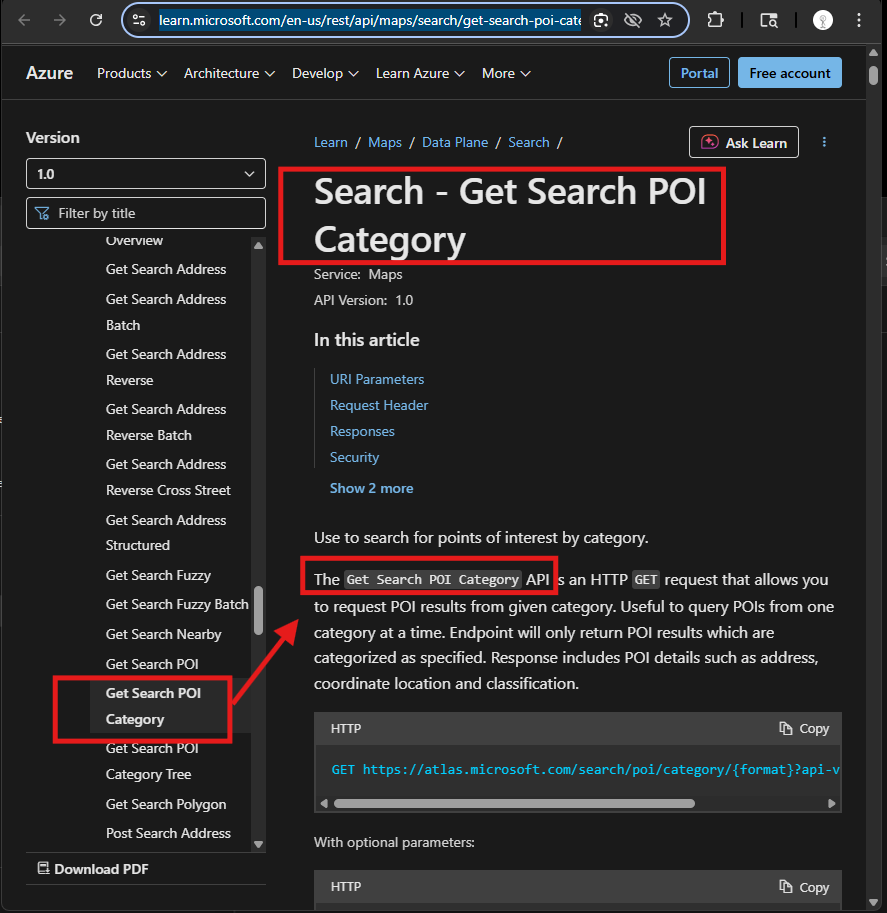Open Get Search Address in sidebar
This screenshot has width=887, height=913.
point(166,270)
